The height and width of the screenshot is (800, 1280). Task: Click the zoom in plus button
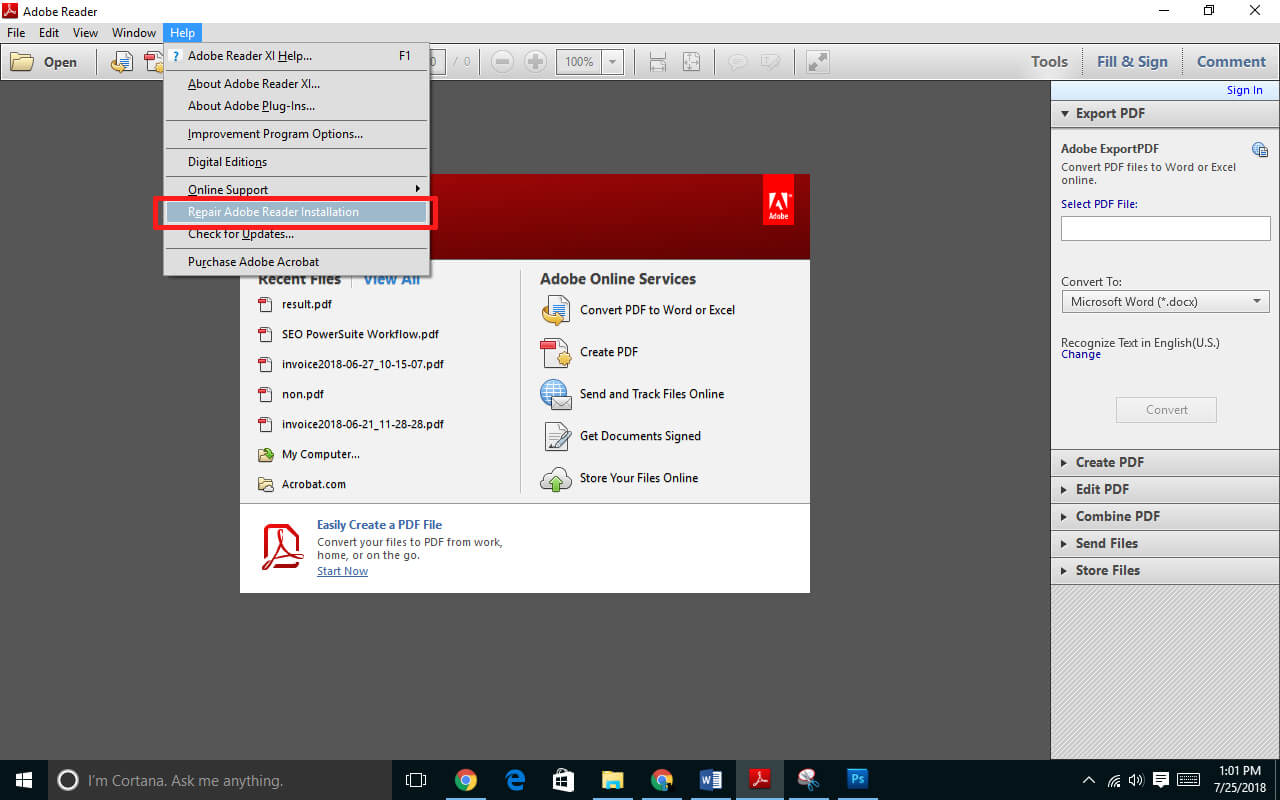coord(535,62)
